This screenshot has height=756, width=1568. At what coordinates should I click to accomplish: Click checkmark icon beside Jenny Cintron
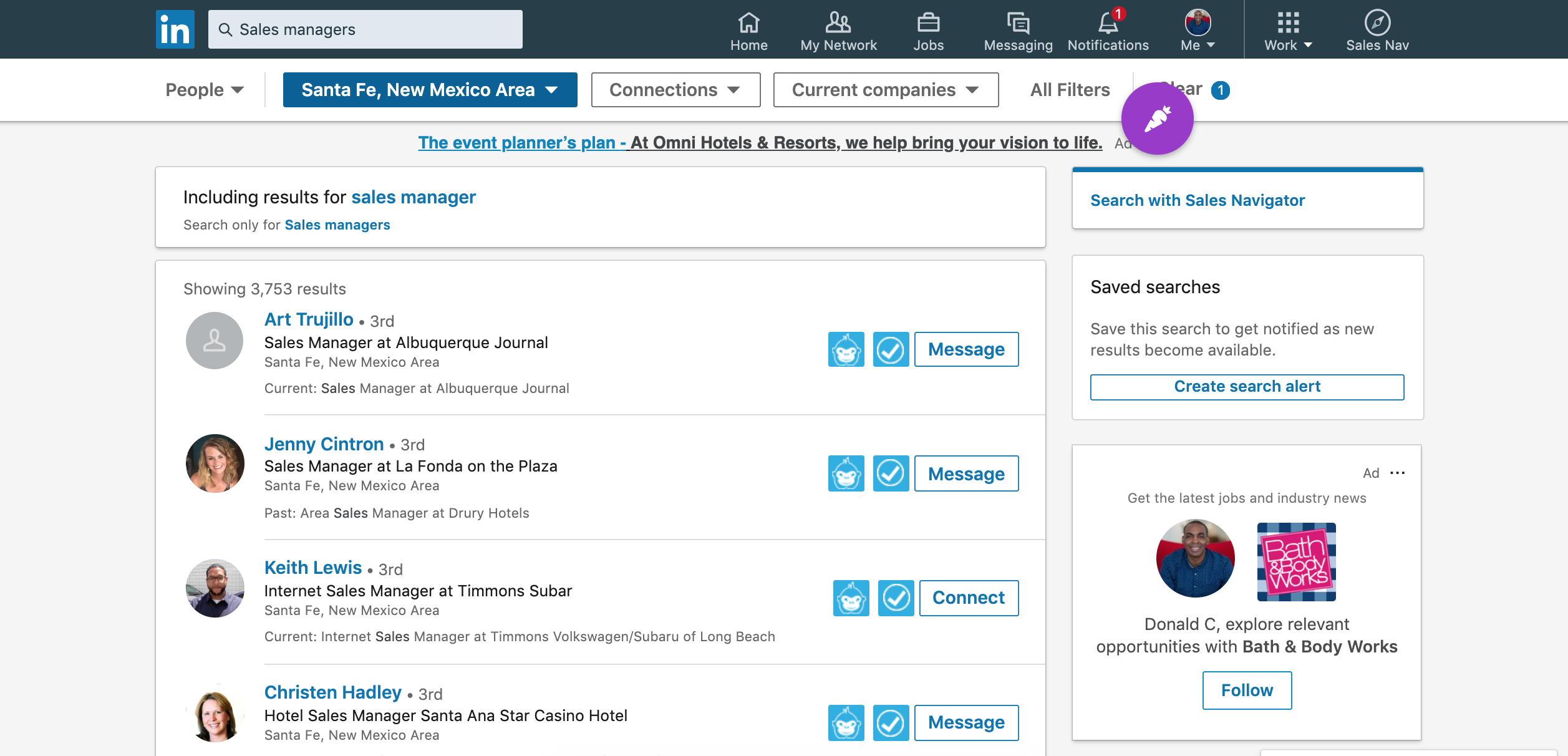point(891,473)
